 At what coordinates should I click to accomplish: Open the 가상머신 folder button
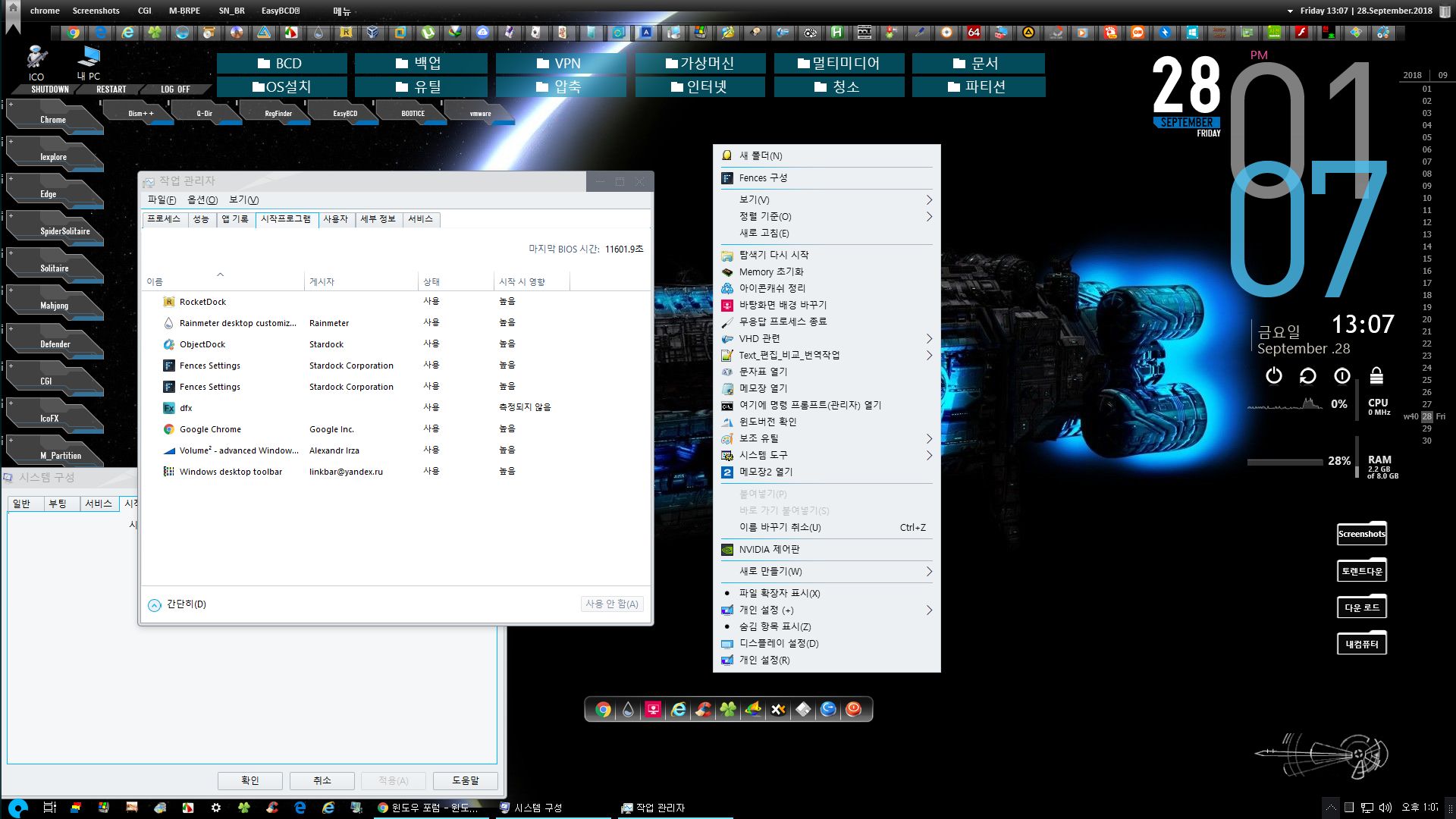[700, 63]
